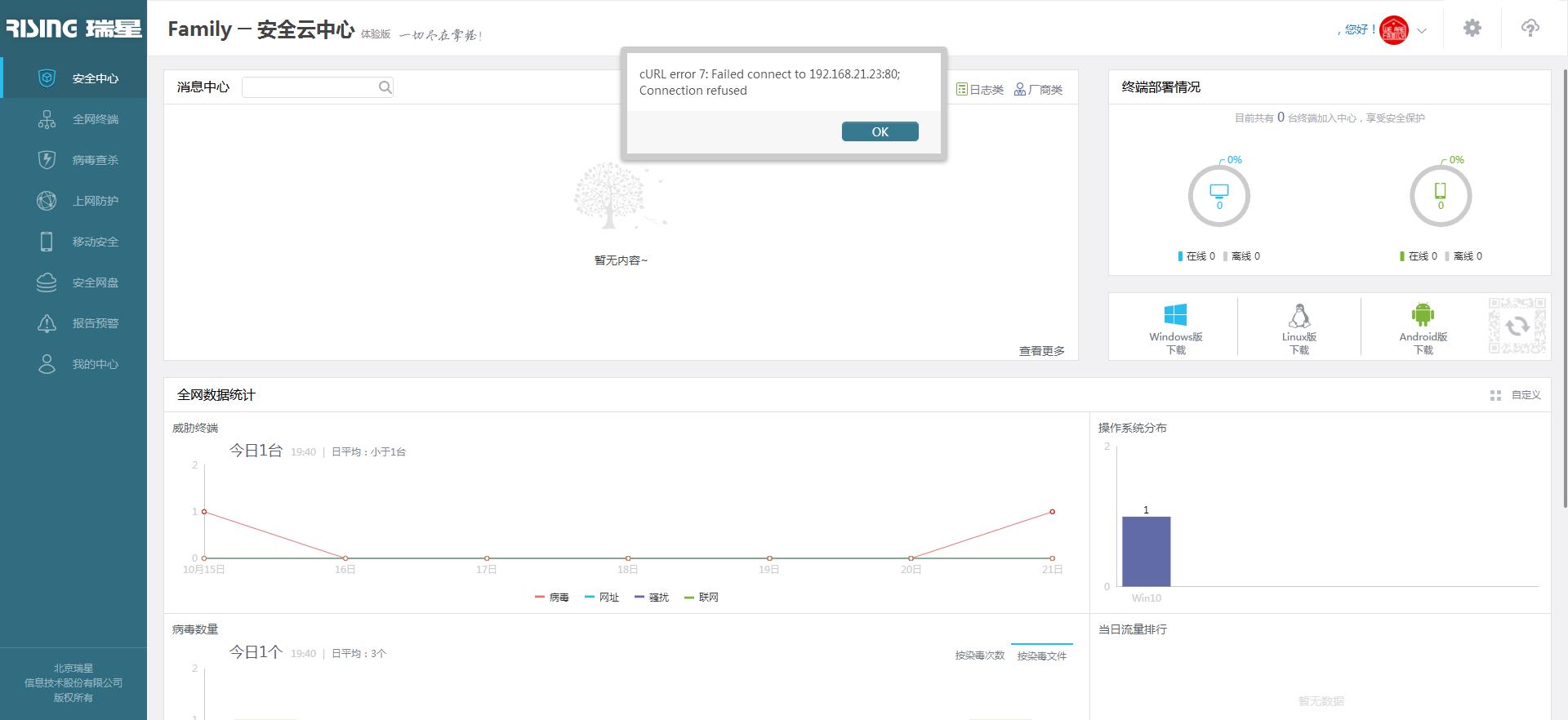
Task: Click the computer terminal circle icon
Action: (x=1218, y=196)
